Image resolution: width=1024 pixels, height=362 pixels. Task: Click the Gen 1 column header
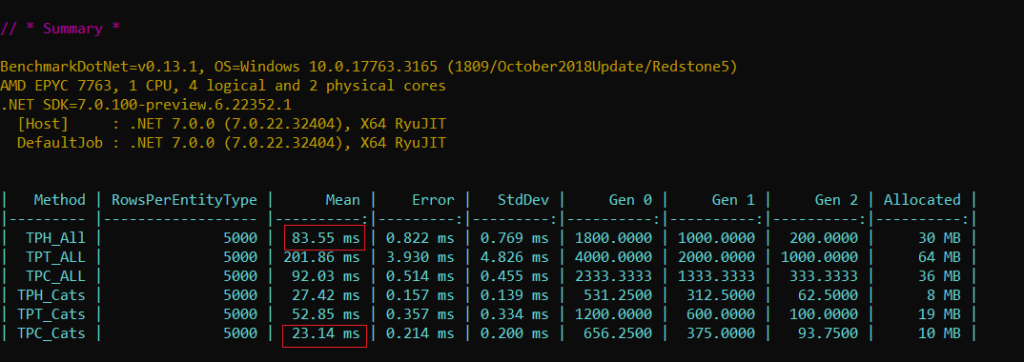coord(733,199)
